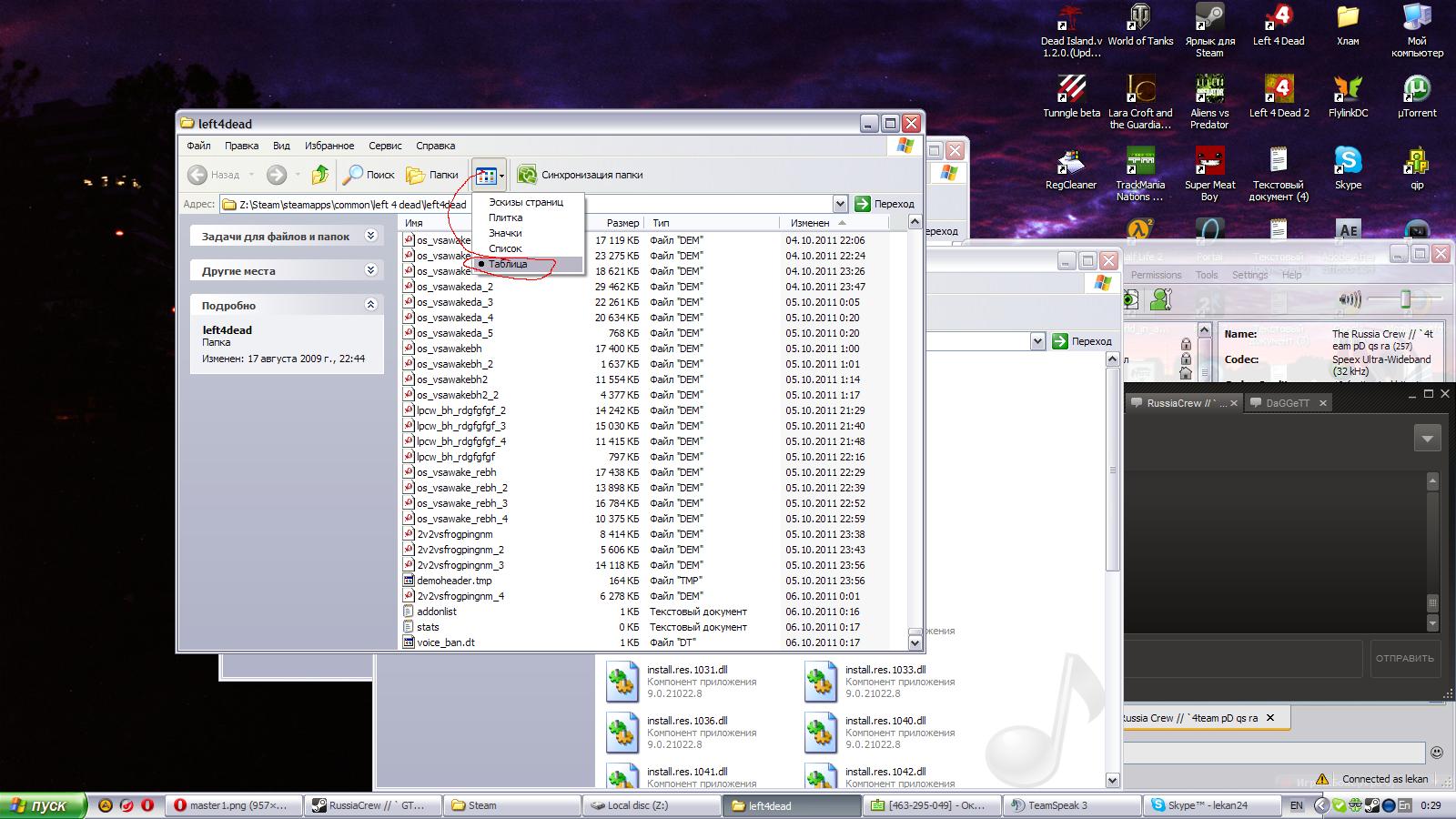Adjust the TeamSpeak volume slider

point(1405,299)
